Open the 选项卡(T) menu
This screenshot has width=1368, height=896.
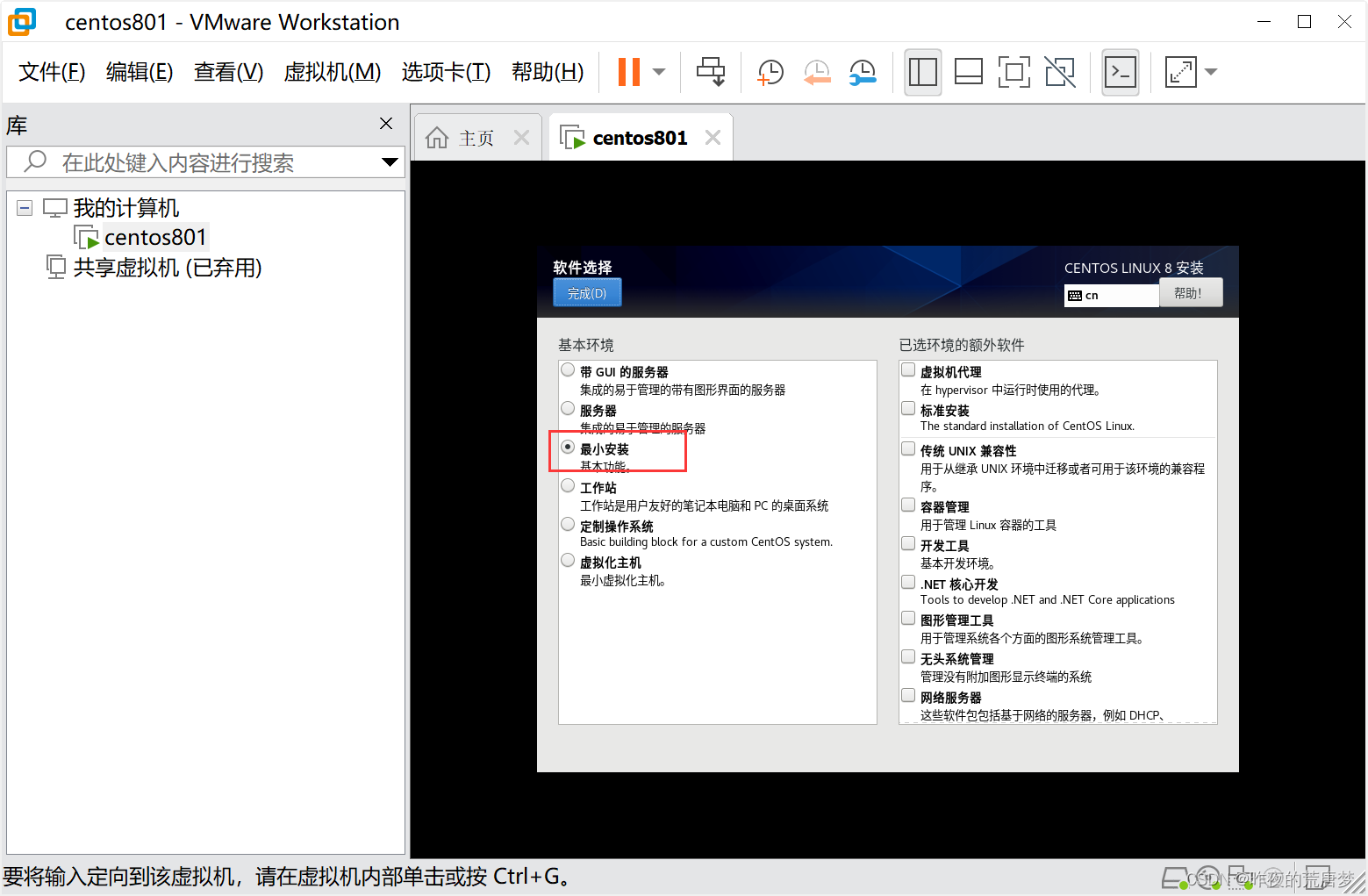coord(446,72)
